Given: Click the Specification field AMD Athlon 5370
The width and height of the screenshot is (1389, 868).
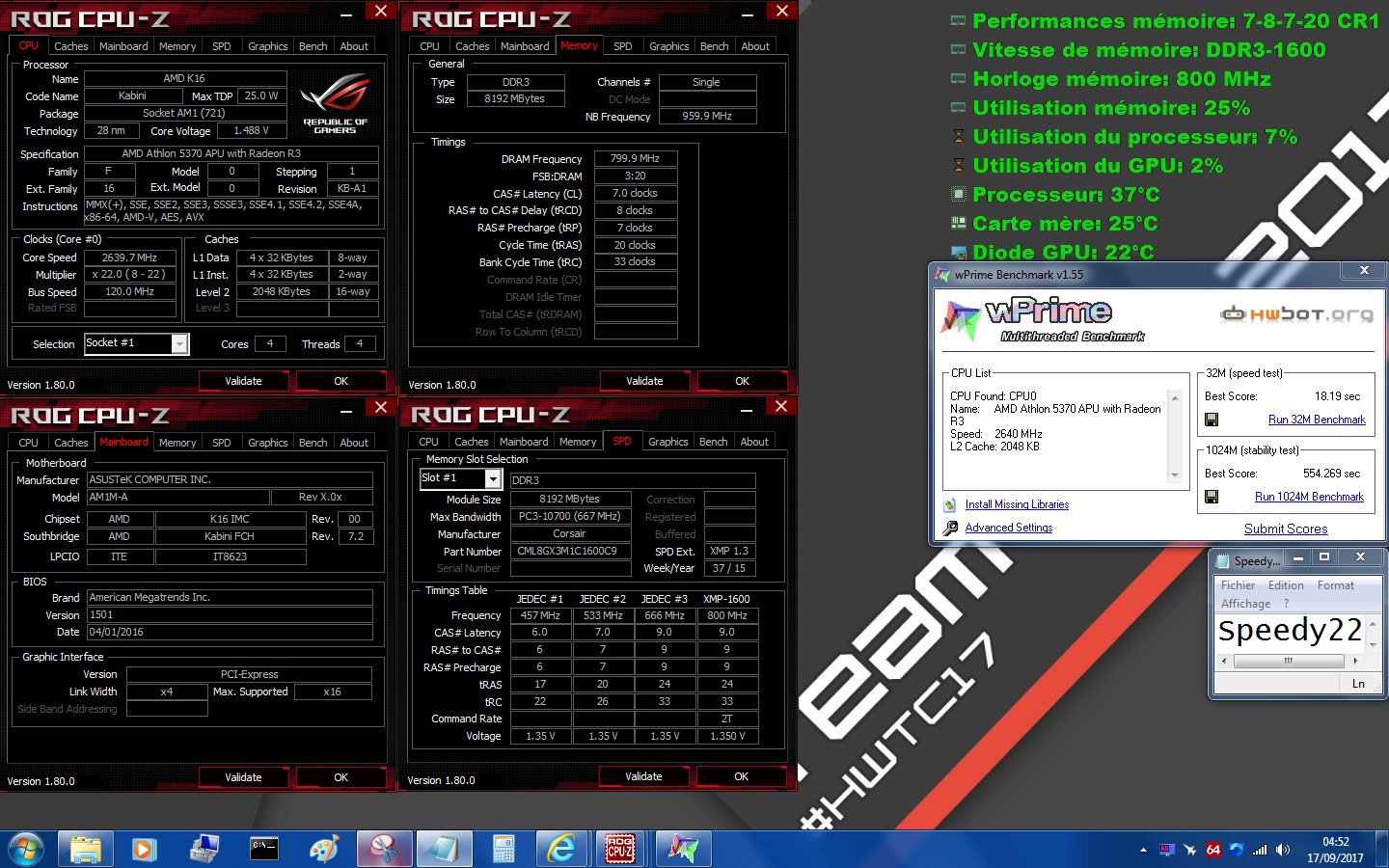Looking at the screenshot, I should coord(231,153).
